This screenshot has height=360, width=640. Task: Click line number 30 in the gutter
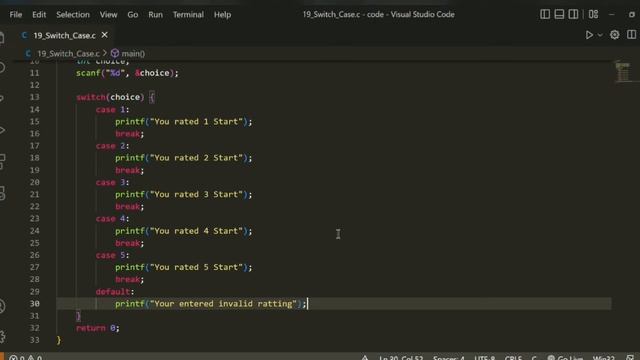[35, 304]
